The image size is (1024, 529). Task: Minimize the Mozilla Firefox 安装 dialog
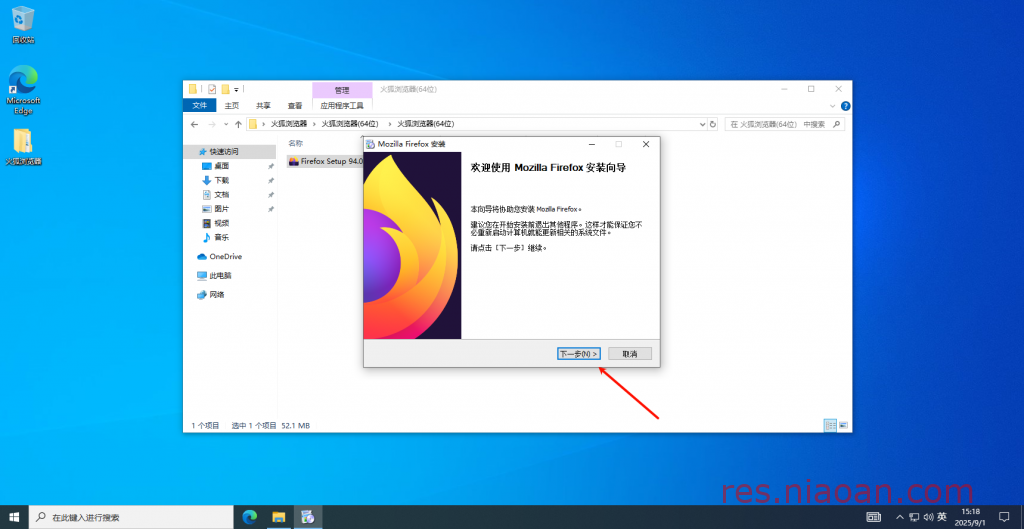592,144
